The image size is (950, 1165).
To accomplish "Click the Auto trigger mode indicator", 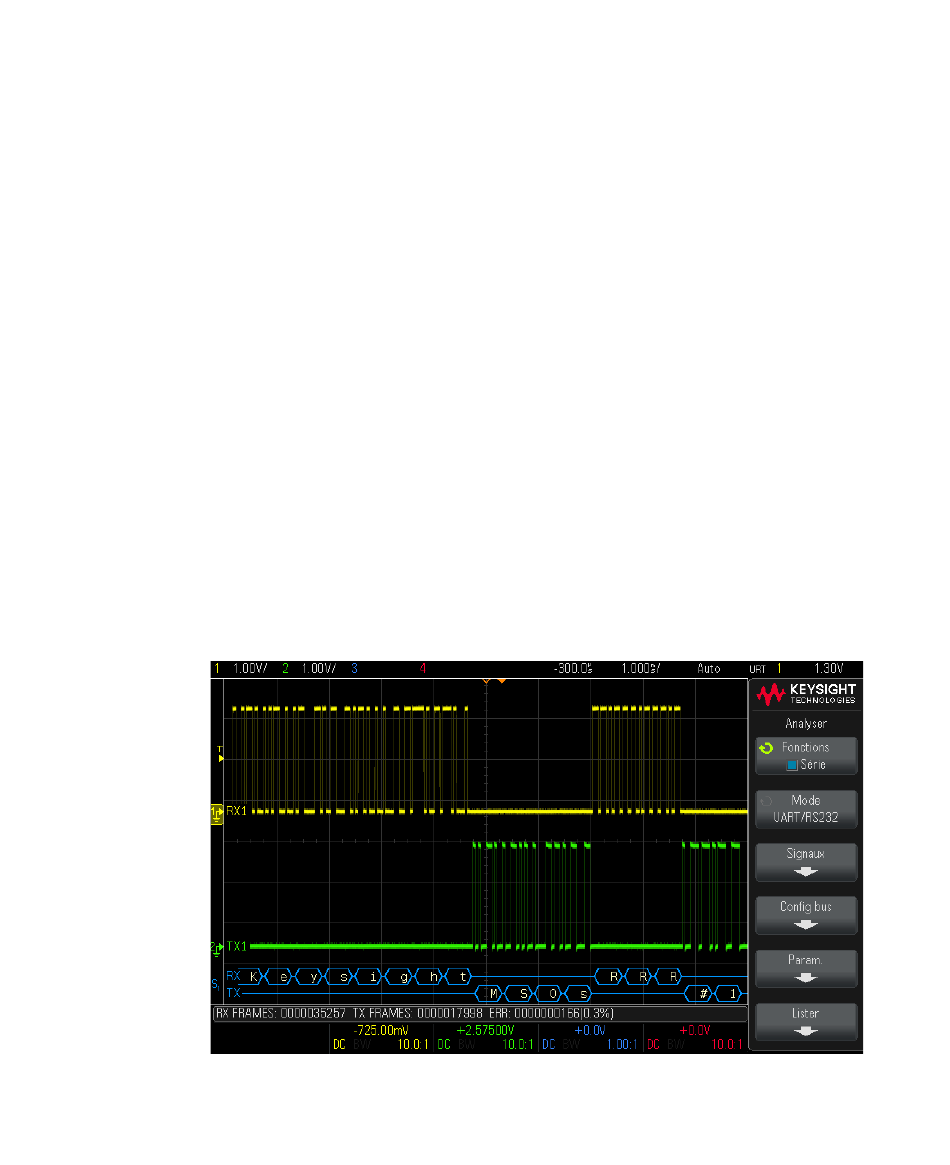I will [709, 668].
